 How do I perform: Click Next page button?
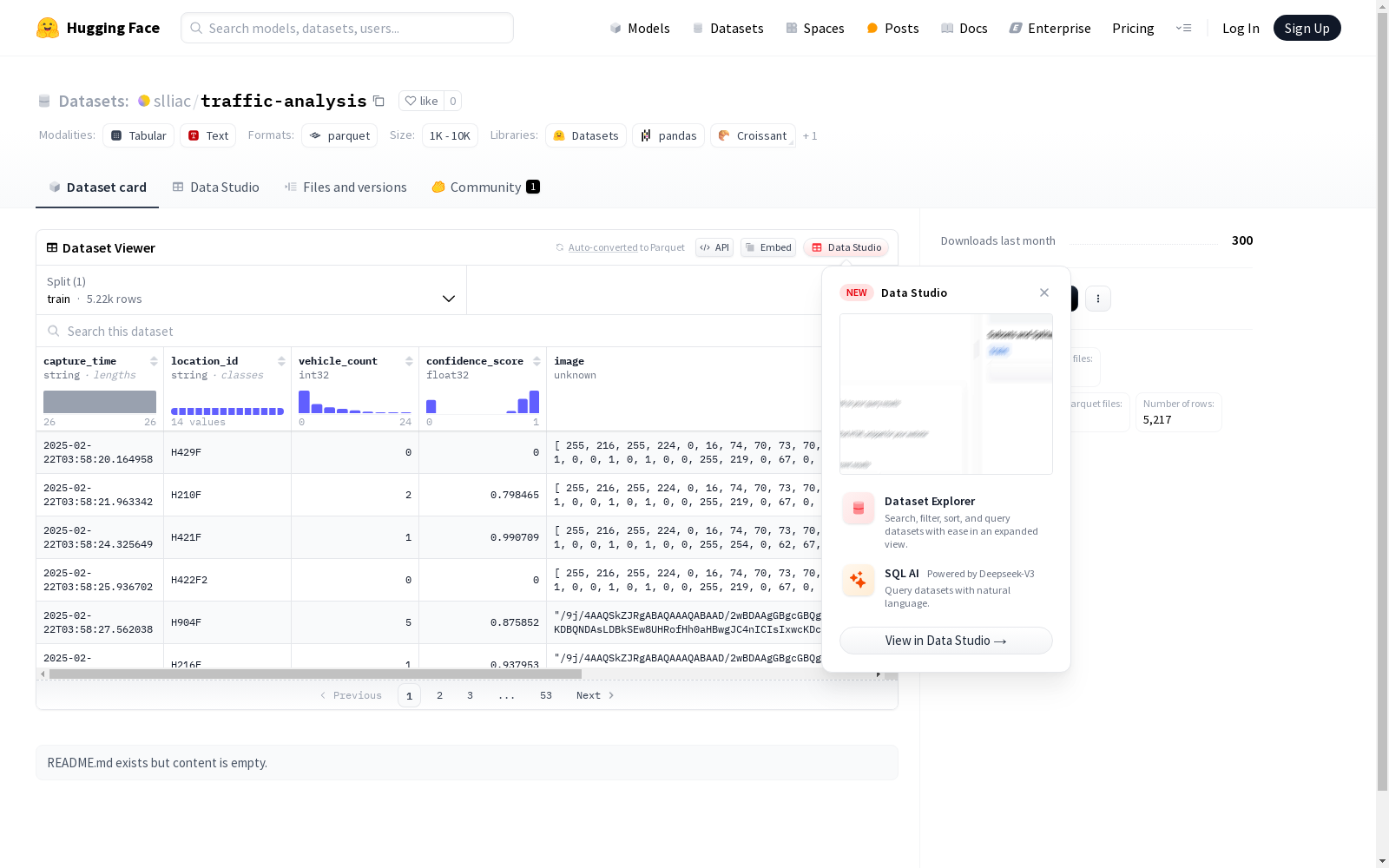(596, 695)
